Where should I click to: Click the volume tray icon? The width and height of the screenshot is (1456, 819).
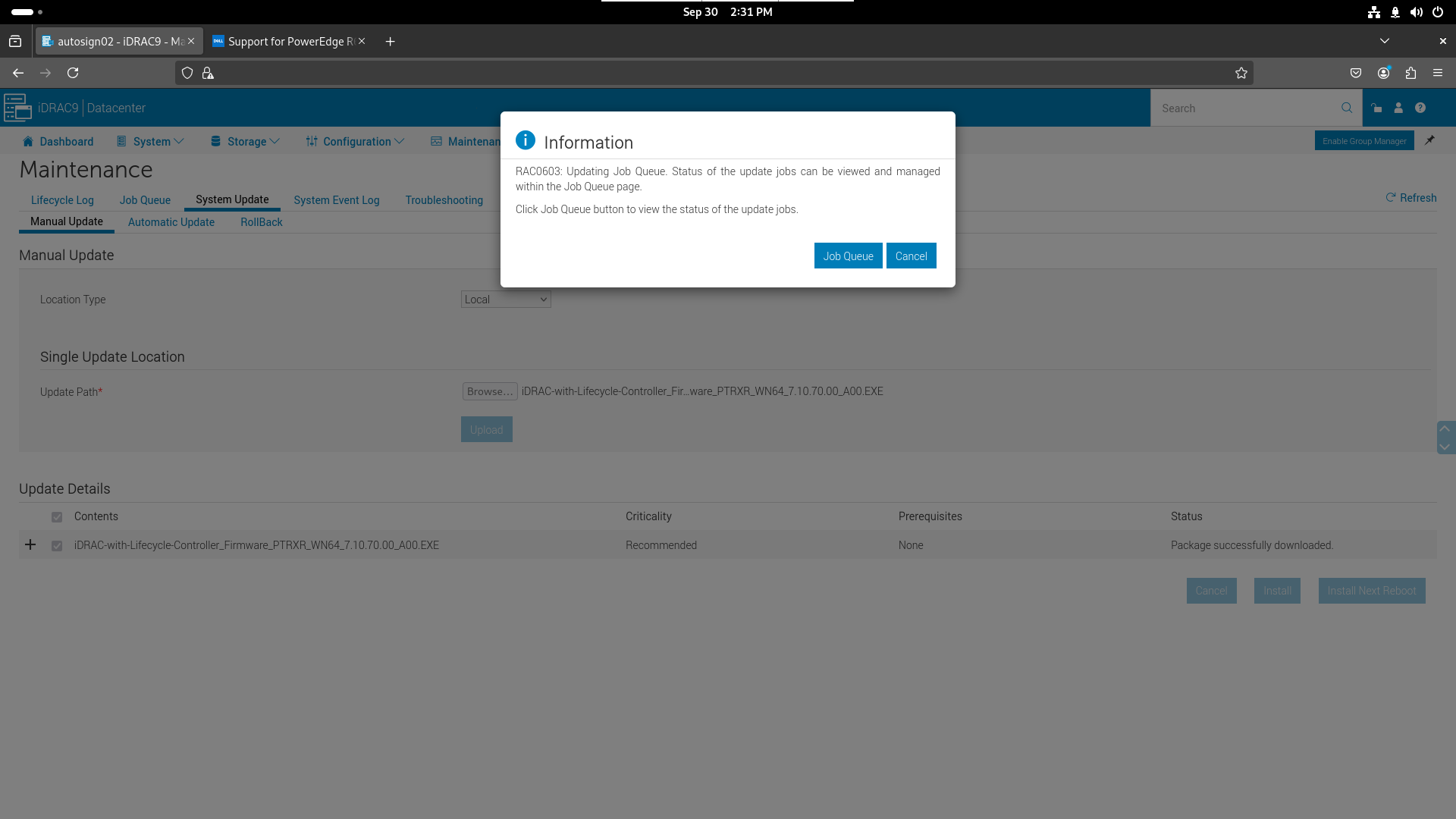[1417, 12]
